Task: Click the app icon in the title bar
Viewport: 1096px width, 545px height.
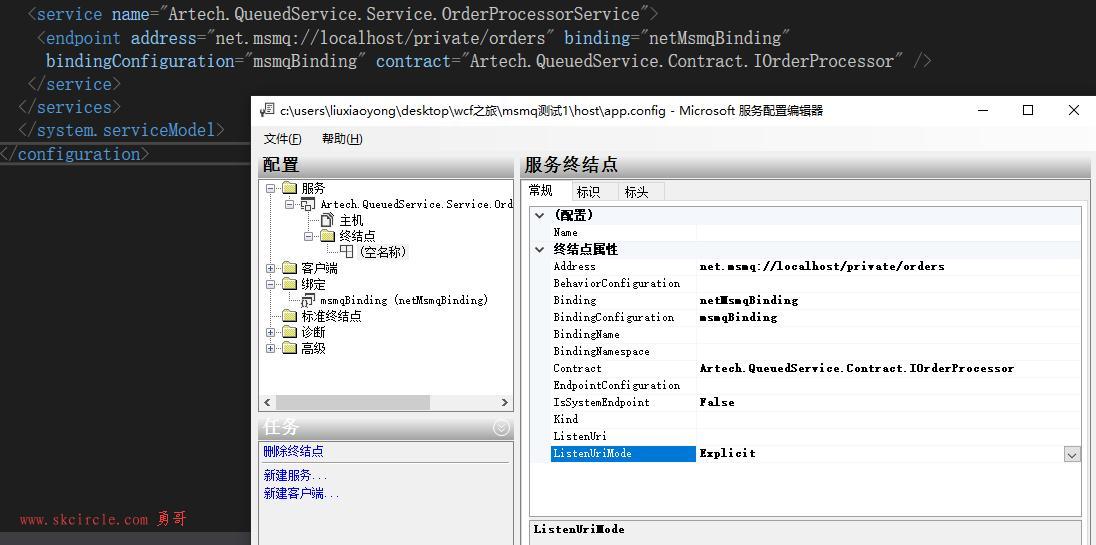Action: pos(266,110)
